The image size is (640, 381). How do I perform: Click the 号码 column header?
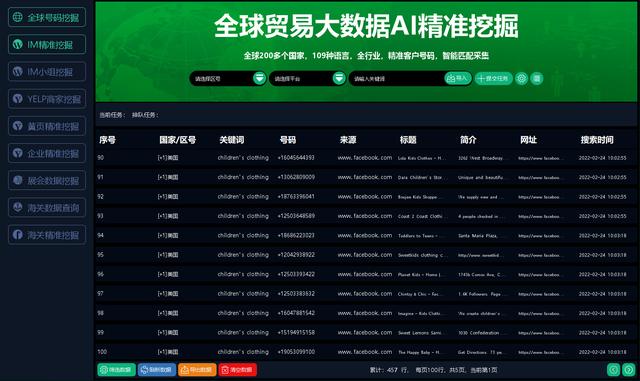tap(288, 140)
